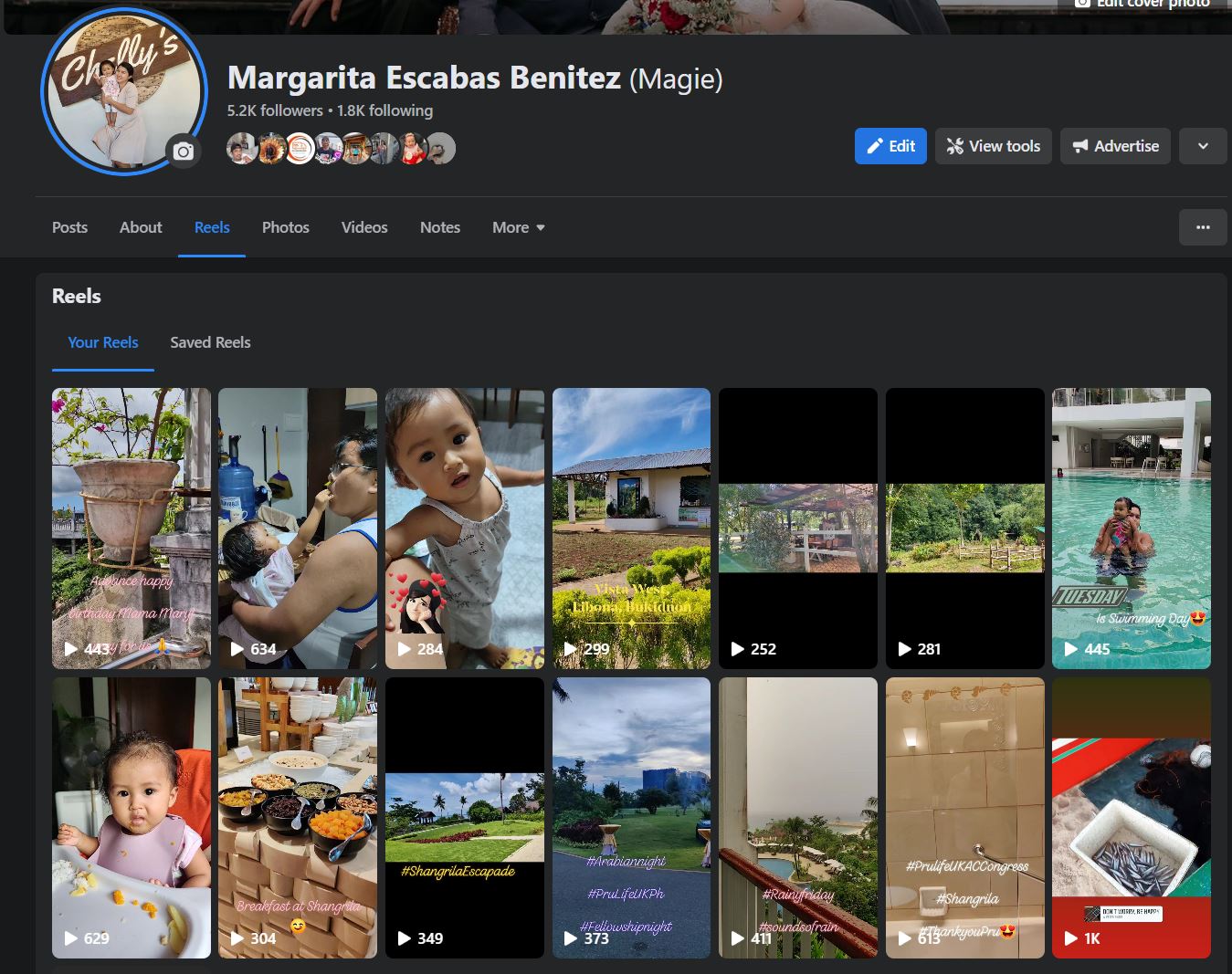Click the Advertise button

click(x=1115, y=146)
